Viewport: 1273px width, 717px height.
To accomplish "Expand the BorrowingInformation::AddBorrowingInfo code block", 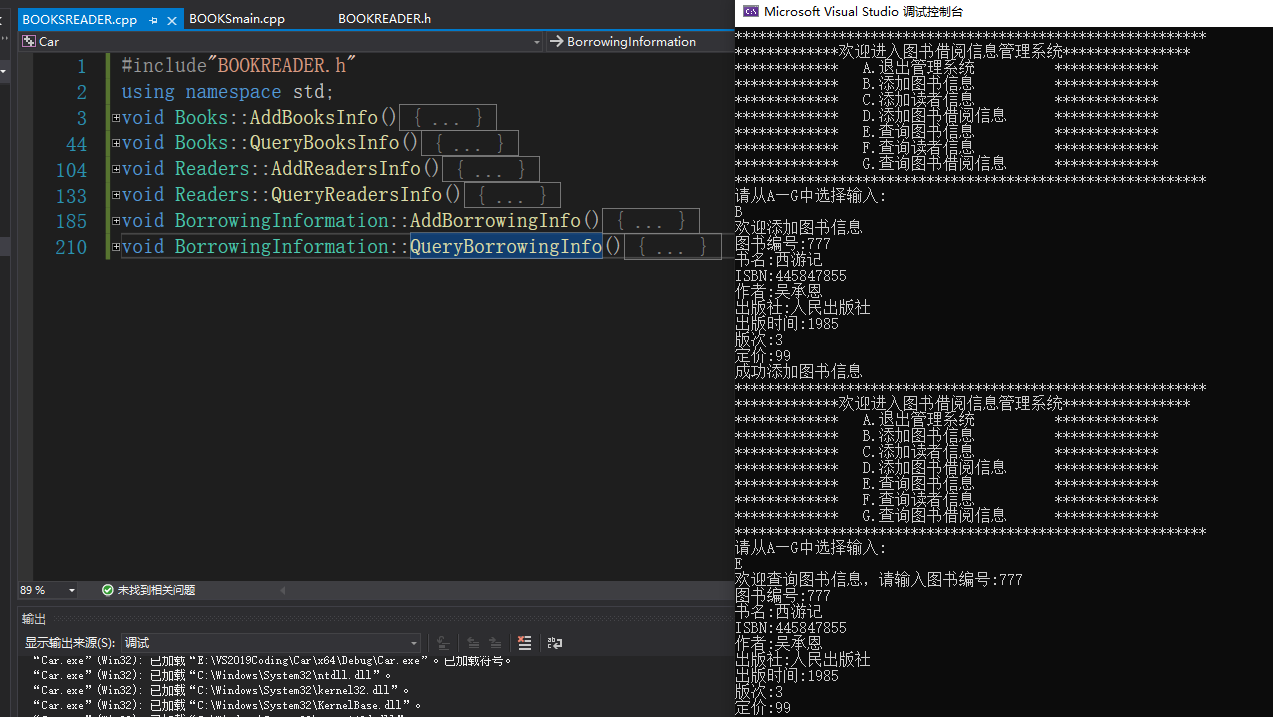I will tap(116, 221).
